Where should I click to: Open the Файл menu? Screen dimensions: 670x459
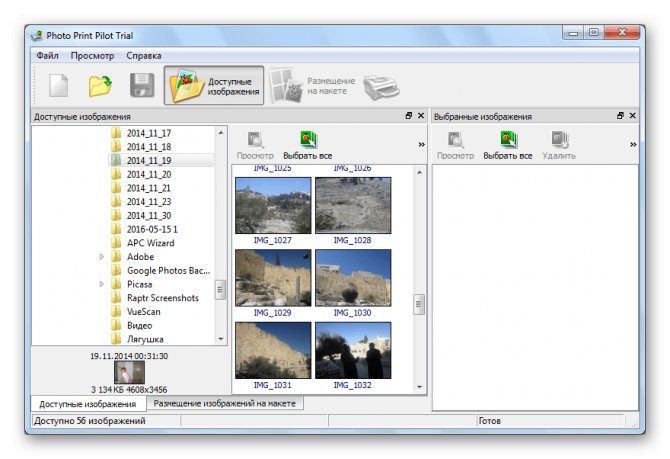point(47,56)
